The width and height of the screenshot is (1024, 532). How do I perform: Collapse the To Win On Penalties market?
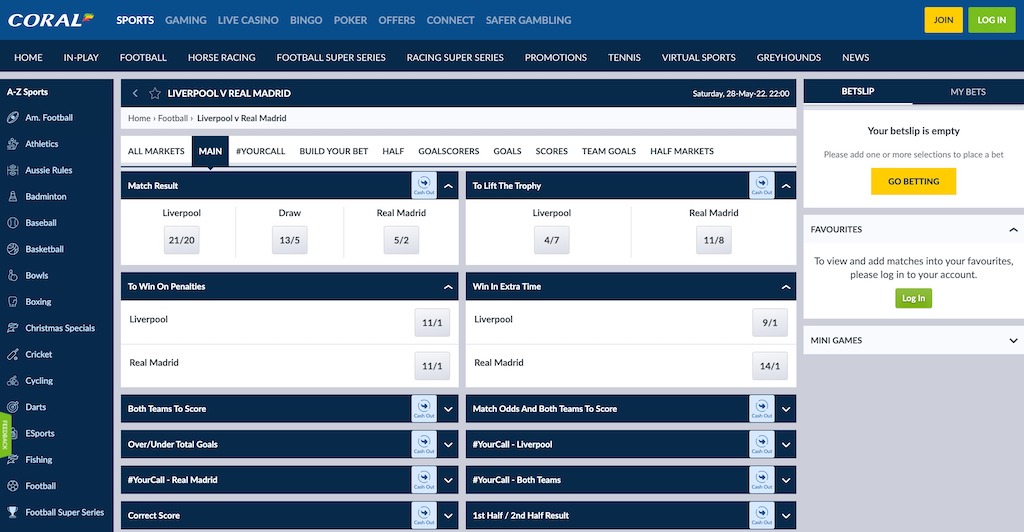[x=448, y=287]
